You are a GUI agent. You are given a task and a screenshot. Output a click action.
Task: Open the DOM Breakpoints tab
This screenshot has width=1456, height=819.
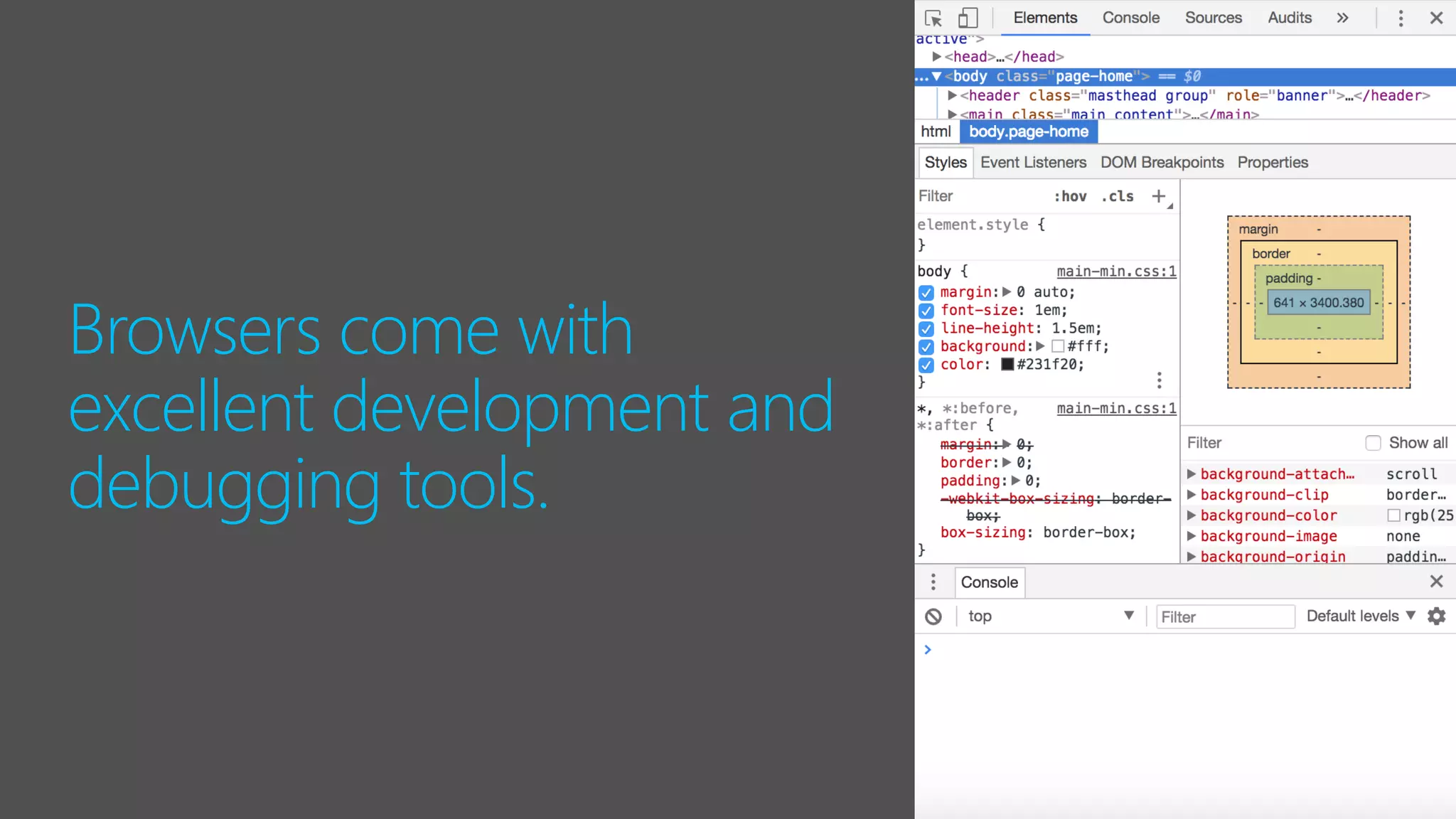point(1162,163)
